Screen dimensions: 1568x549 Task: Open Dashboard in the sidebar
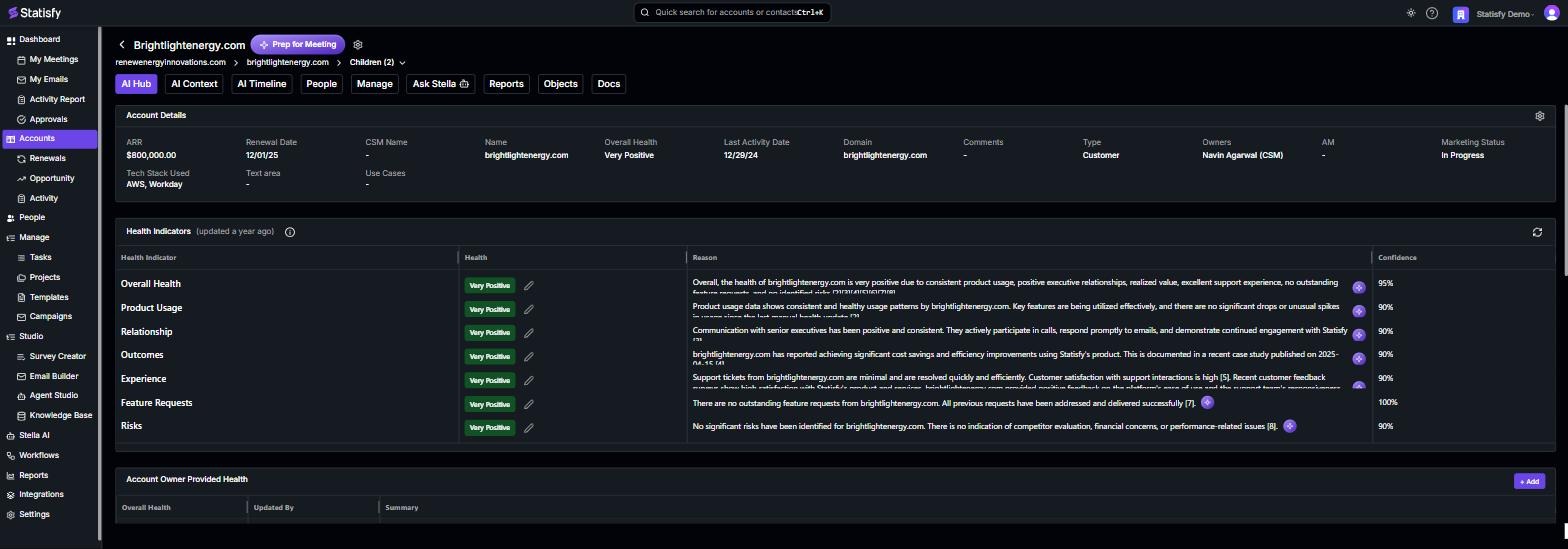click(39, 40)
